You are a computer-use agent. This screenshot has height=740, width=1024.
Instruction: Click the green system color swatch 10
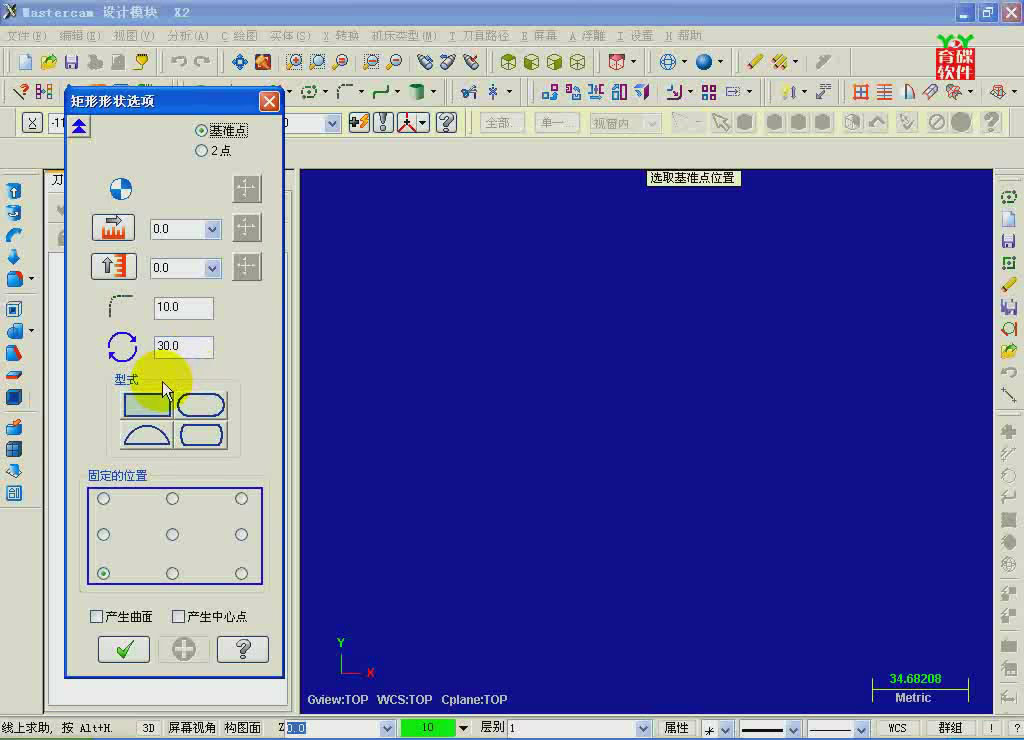(x=428, y=728)
